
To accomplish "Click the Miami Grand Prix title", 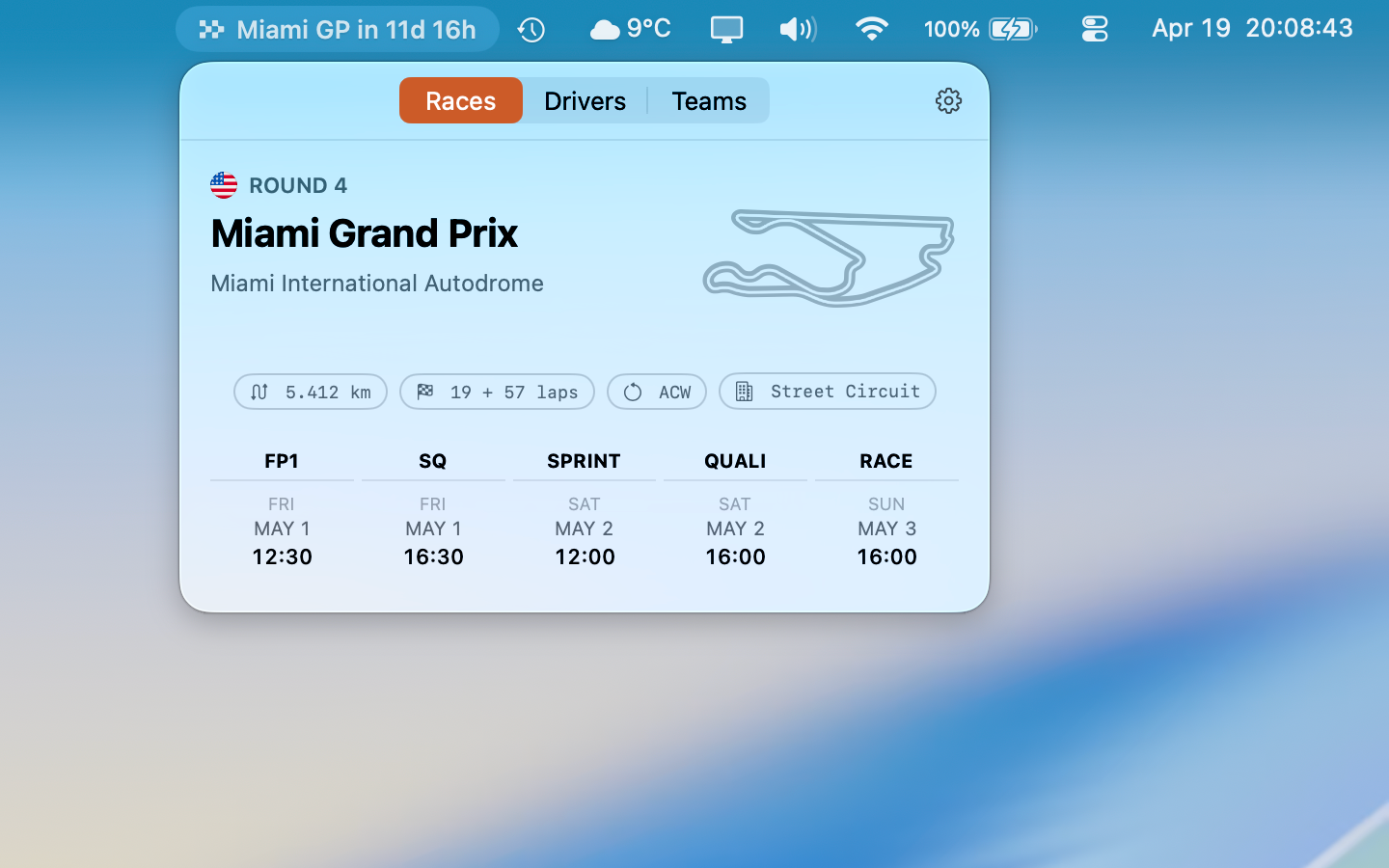I will (x=365, y=233).
